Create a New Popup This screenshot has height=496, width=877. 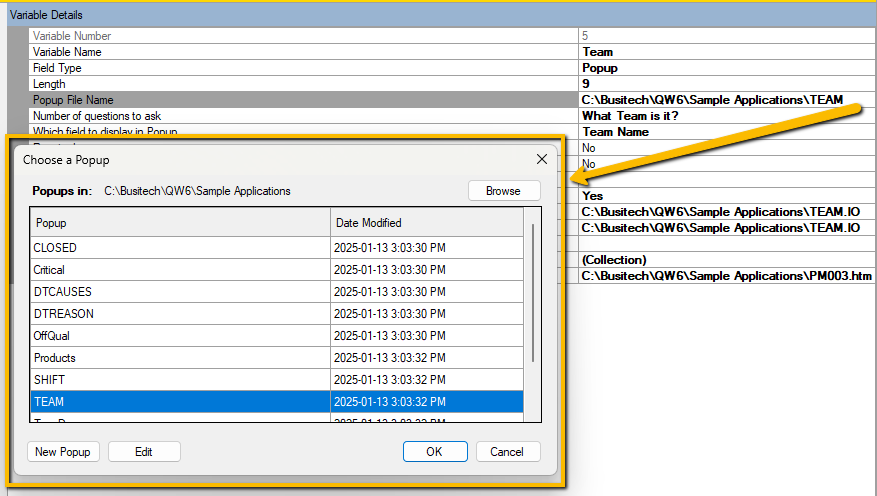(x=62, y=452)
